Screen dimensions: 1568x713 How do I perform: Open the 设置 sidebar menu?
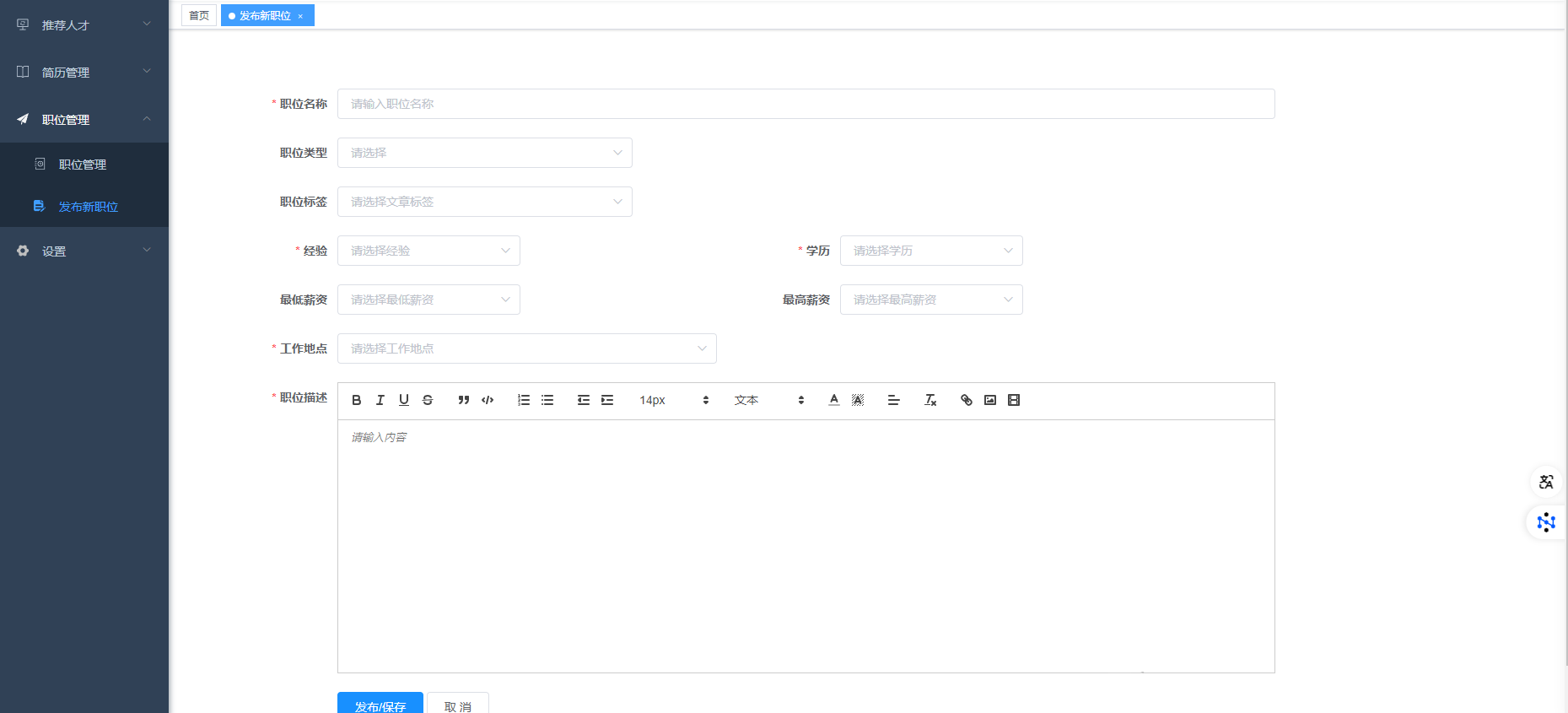click(84, 251)
